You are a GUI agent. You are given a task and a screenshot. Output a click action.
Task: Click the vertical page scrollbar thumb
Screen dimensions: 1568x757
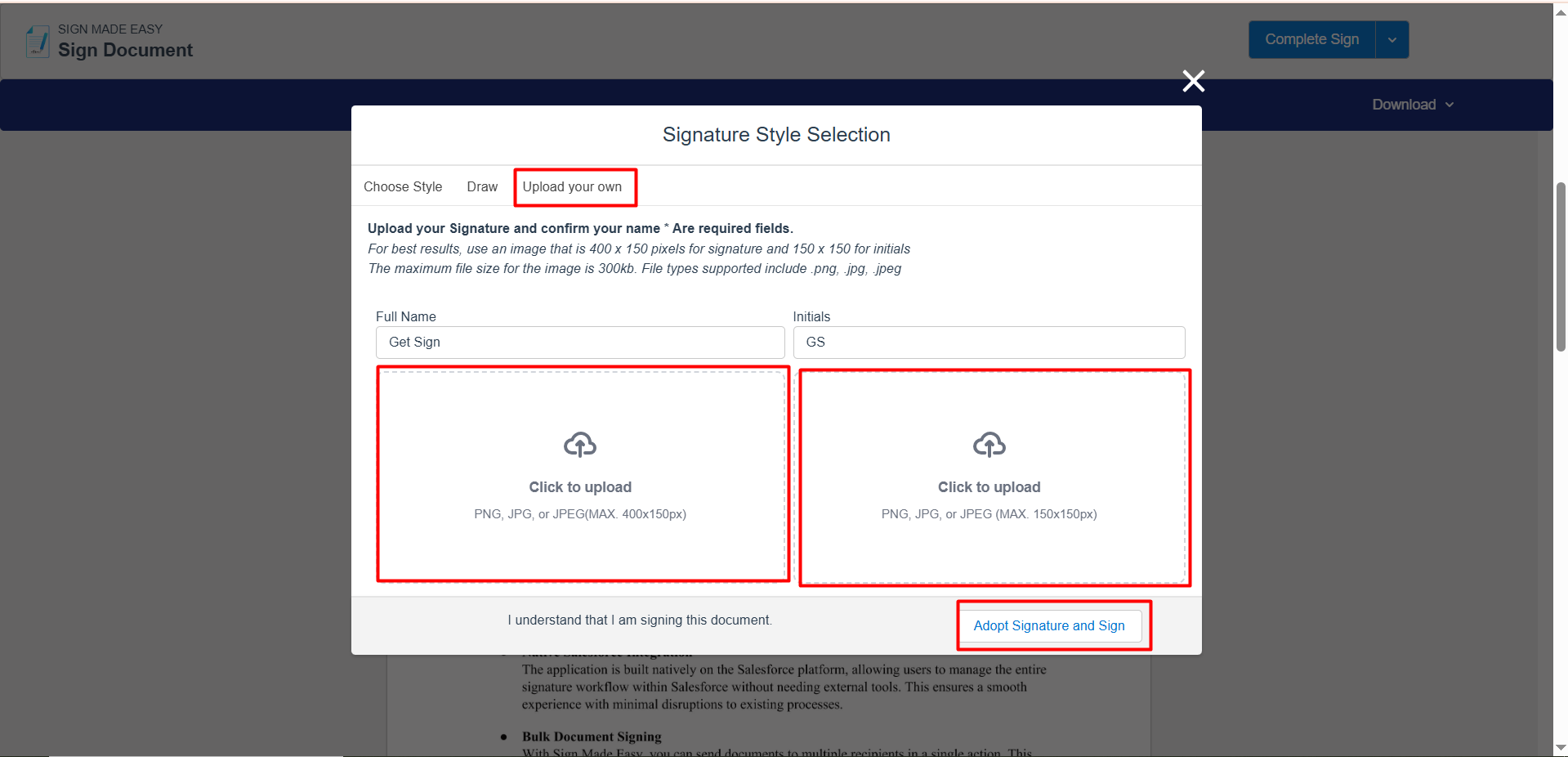click(x=1561, y=266)
